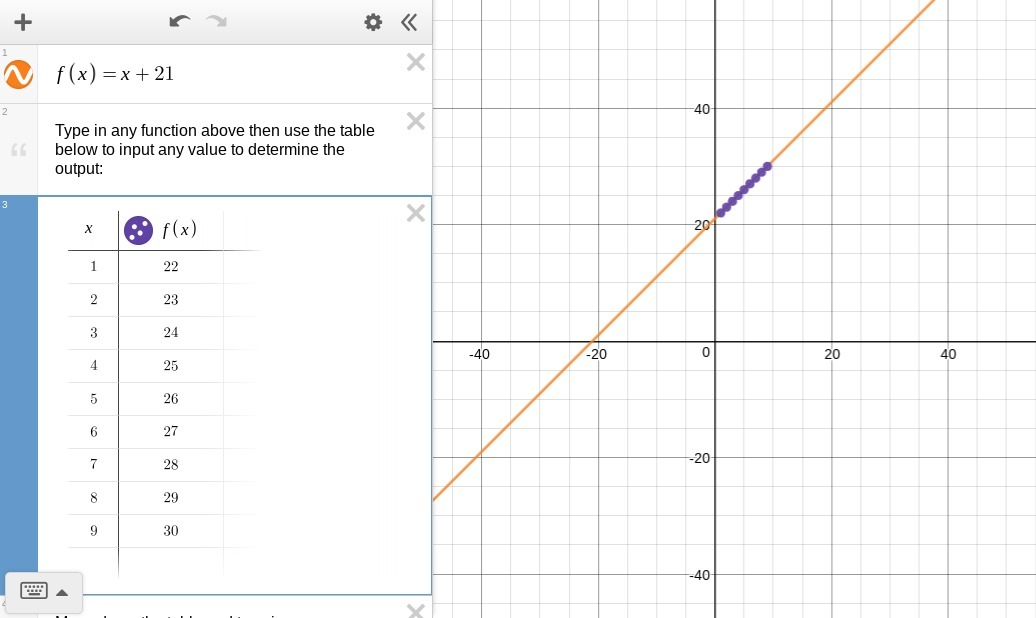Select table cell x value 2

pos(93,299)
